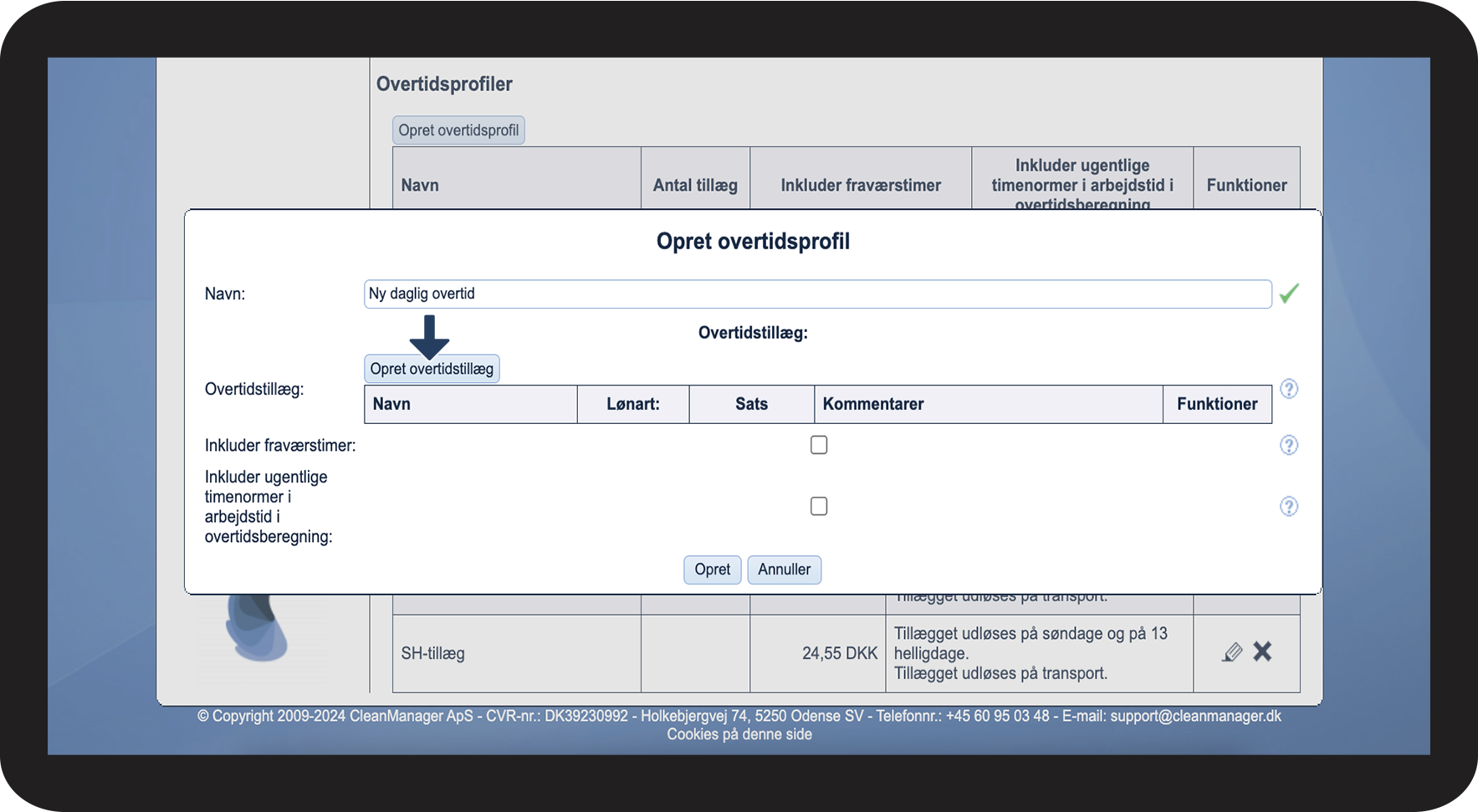Focus the Navn field containing 'Ny daglig overtid'
1478x812 pixels.
[x=817, y=294]
